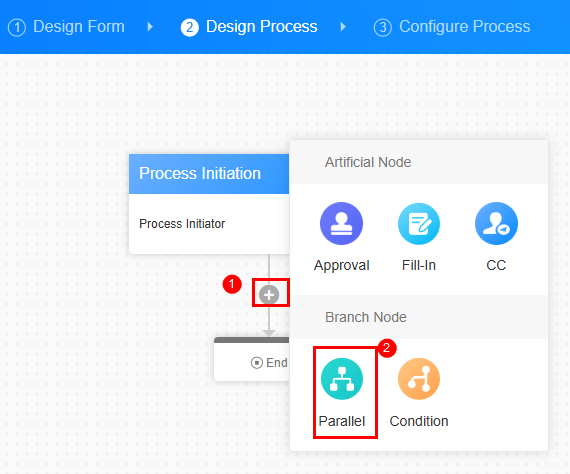Go to Configure Process step
570x474 pixels.
tap(452, 27)
